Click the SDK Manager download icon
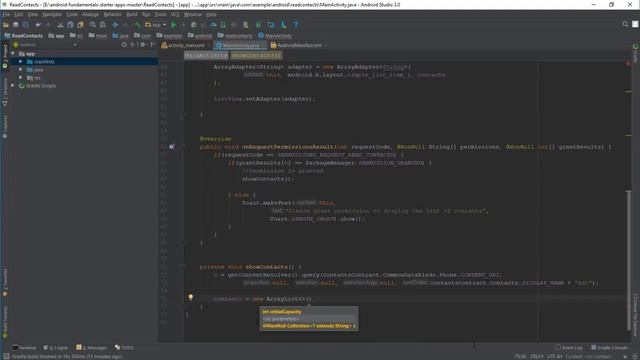The height and width of the screenshot is (360, 640). [283, 25]
